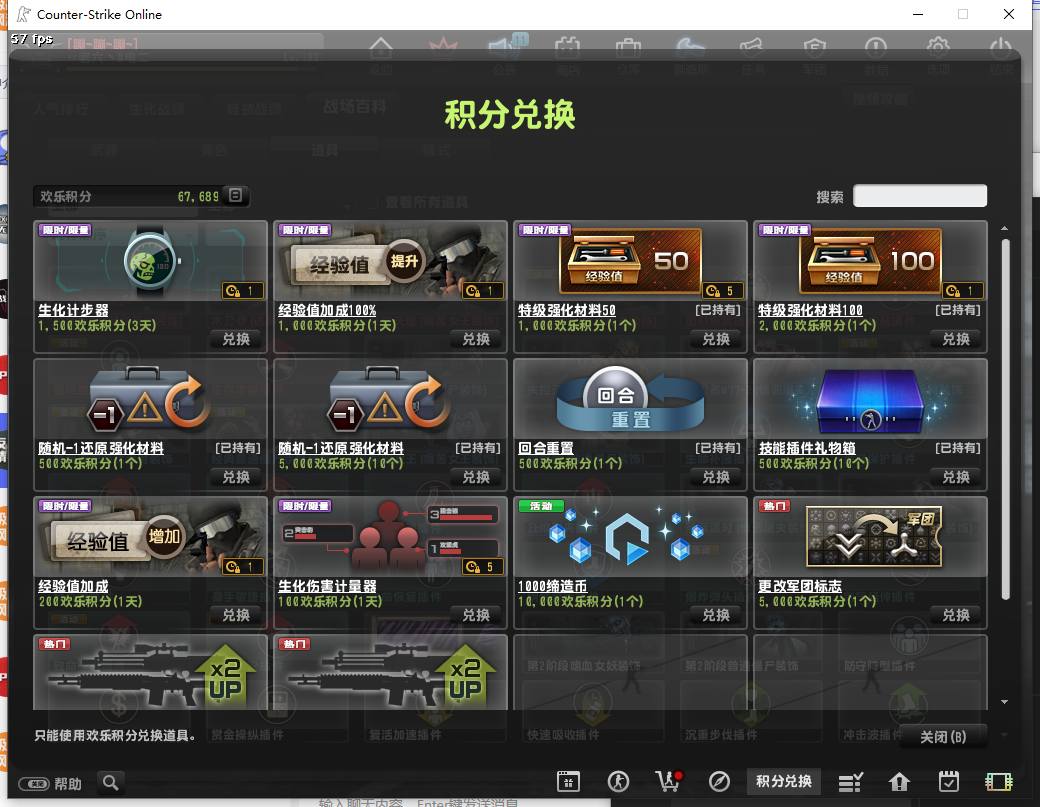Click the 经验值加成100% item name
This screenshot has width=1040, height=807.
coord(327,310)
